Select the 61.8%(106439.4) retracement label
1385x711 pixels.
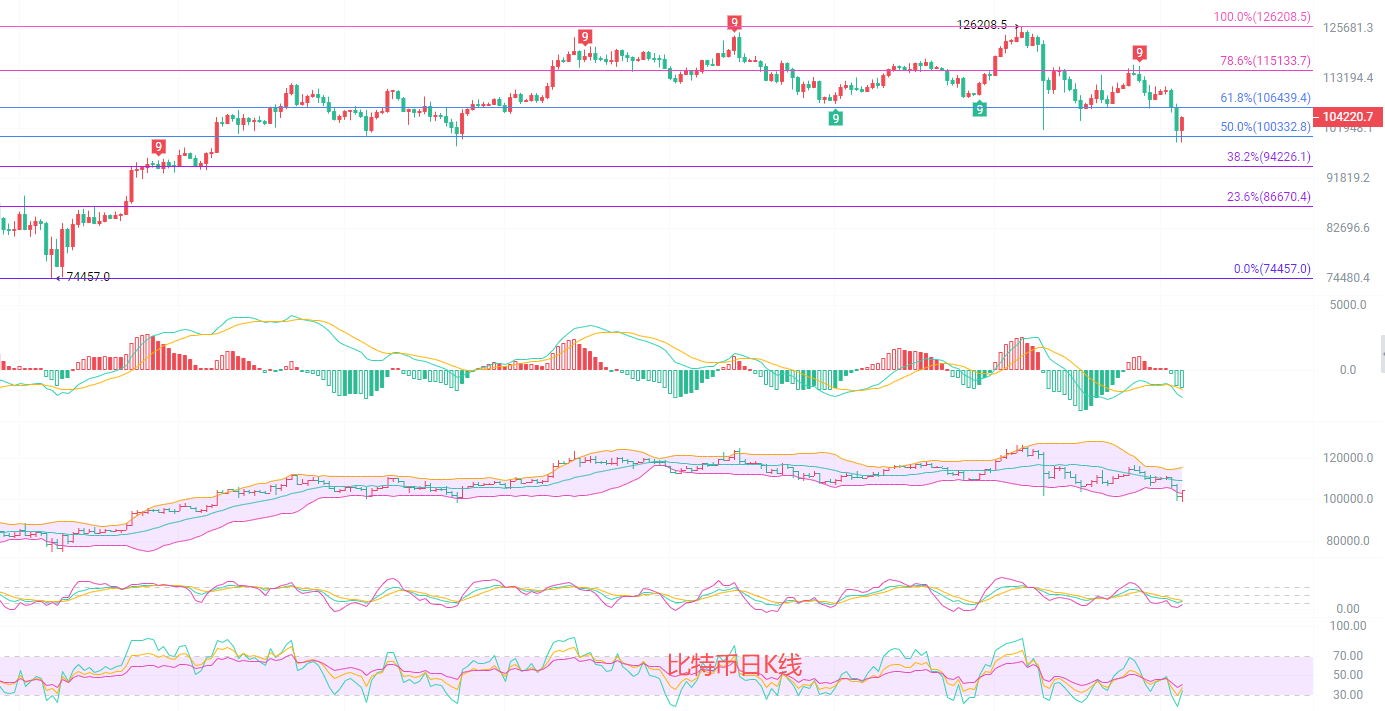click(1264, 98)
